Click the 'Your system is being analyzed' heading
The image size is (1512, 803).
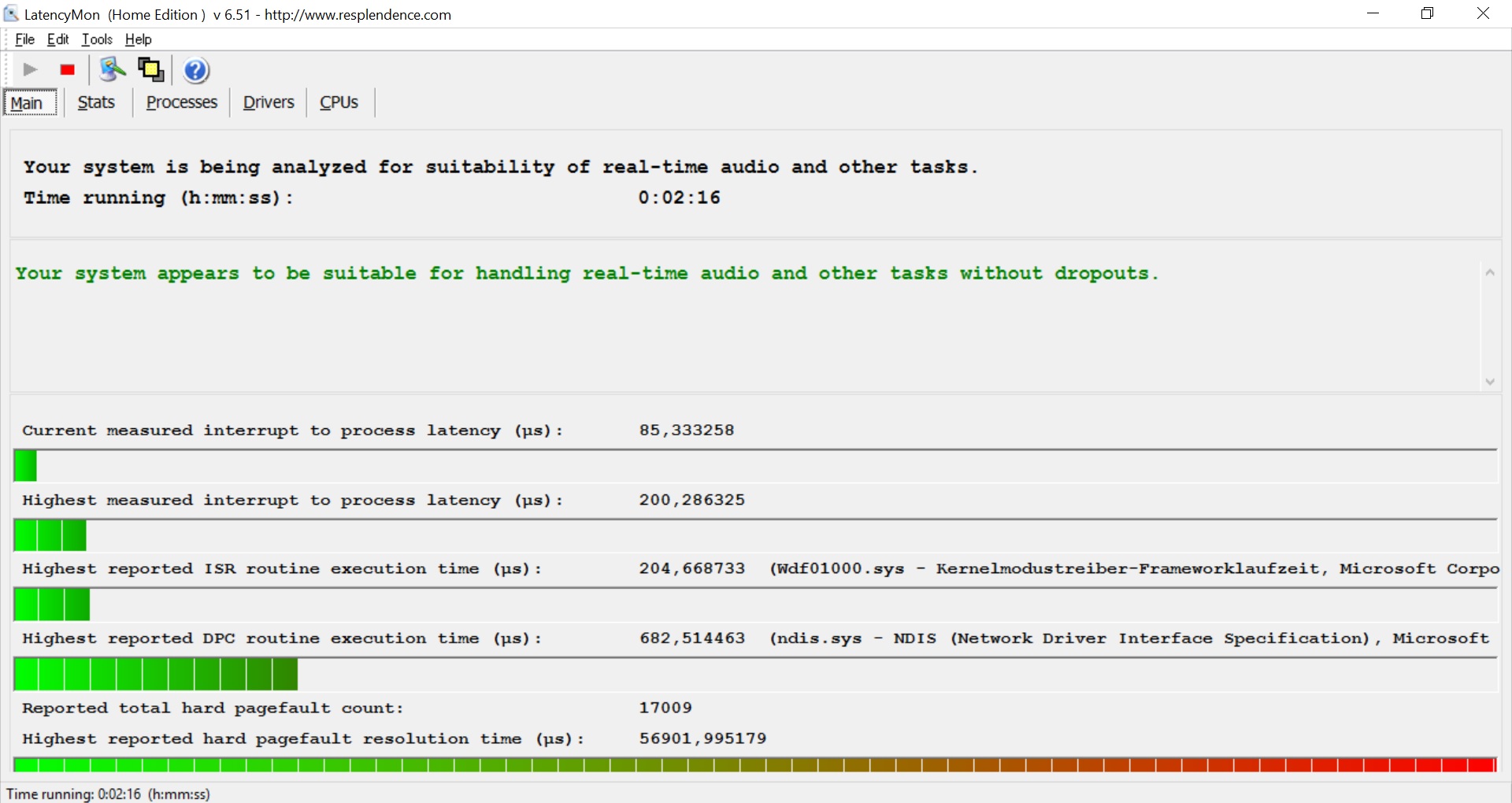click(x=501, y=167)
